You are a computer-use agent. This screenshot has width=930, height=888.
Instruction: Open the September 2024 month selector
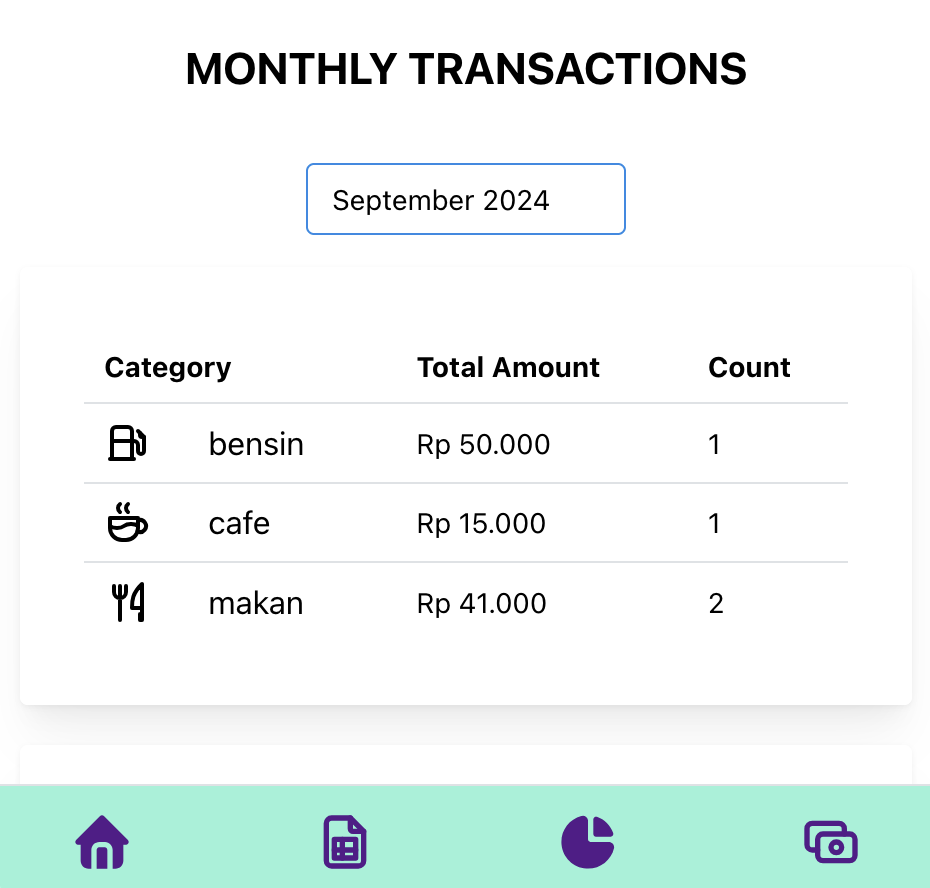(465, 199)
